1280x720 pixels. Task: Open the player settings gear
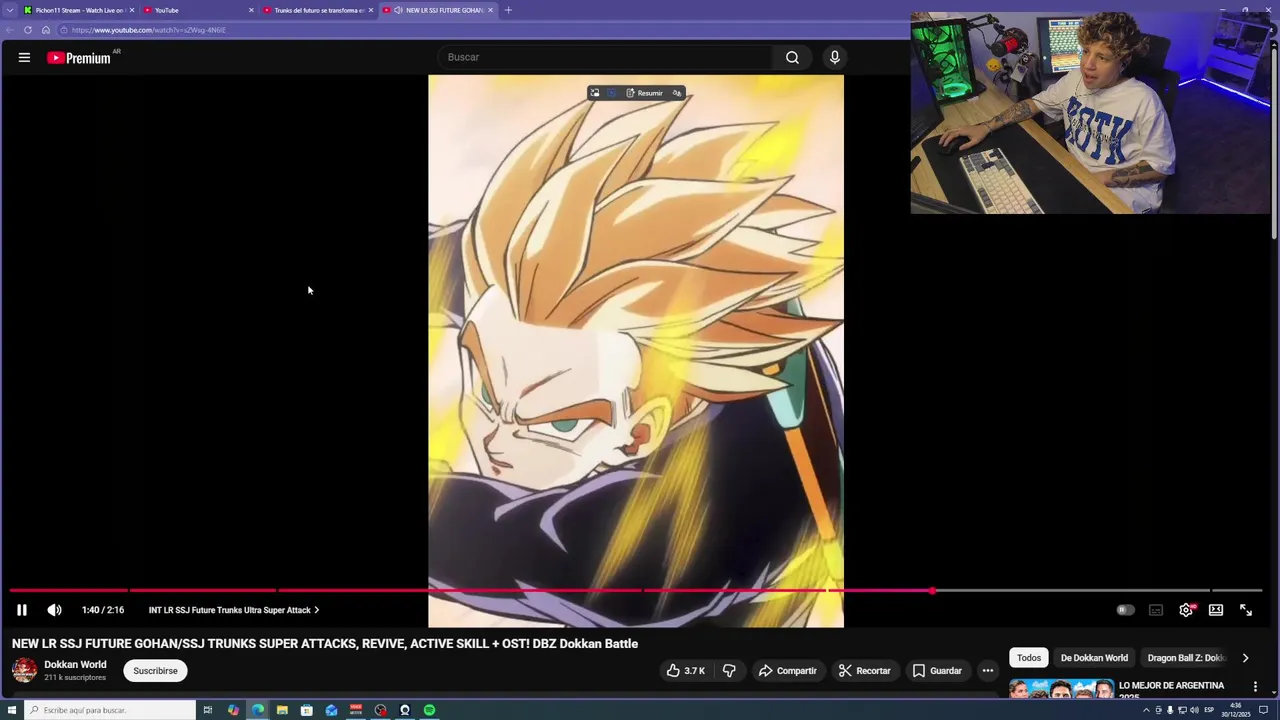click(x=1186, y=610)
